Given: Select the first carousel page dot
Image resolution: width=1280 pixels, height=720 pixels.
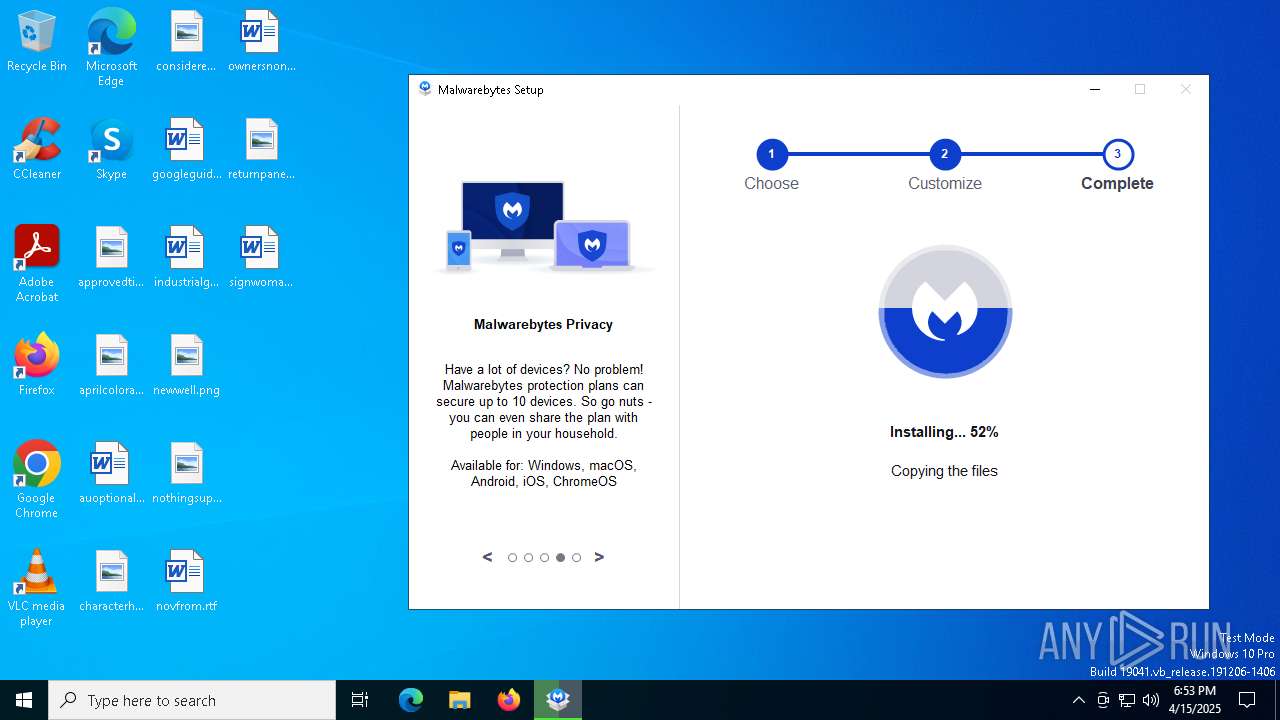Looking at the screenshot, I should 512,558.
